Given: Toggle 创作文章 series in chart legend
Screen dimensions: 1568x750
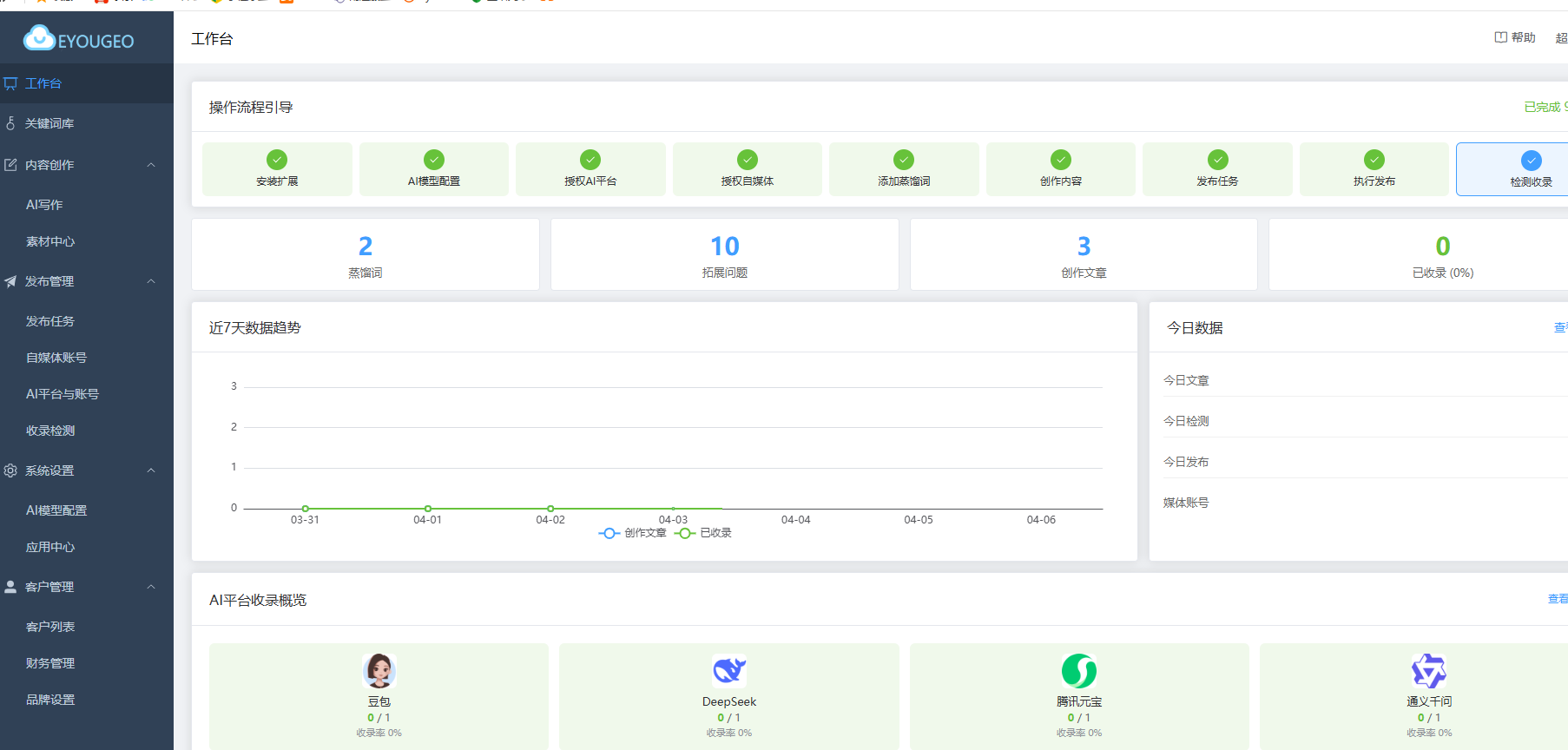Looking at the screenshot, I should [633, 533].
